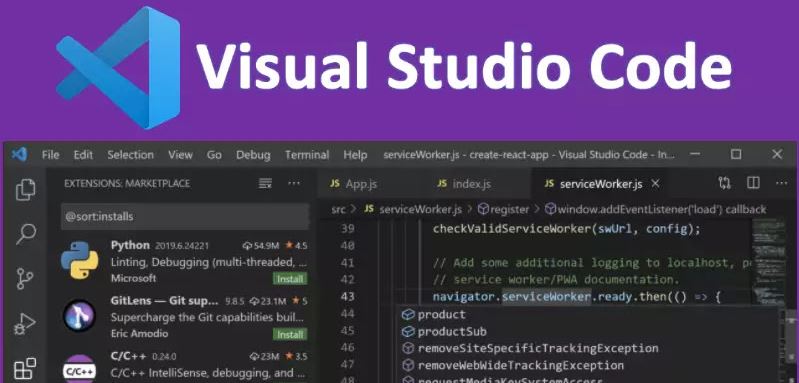Open the Terminal menu
Screen dimensions: 799x383
[307, 154]
